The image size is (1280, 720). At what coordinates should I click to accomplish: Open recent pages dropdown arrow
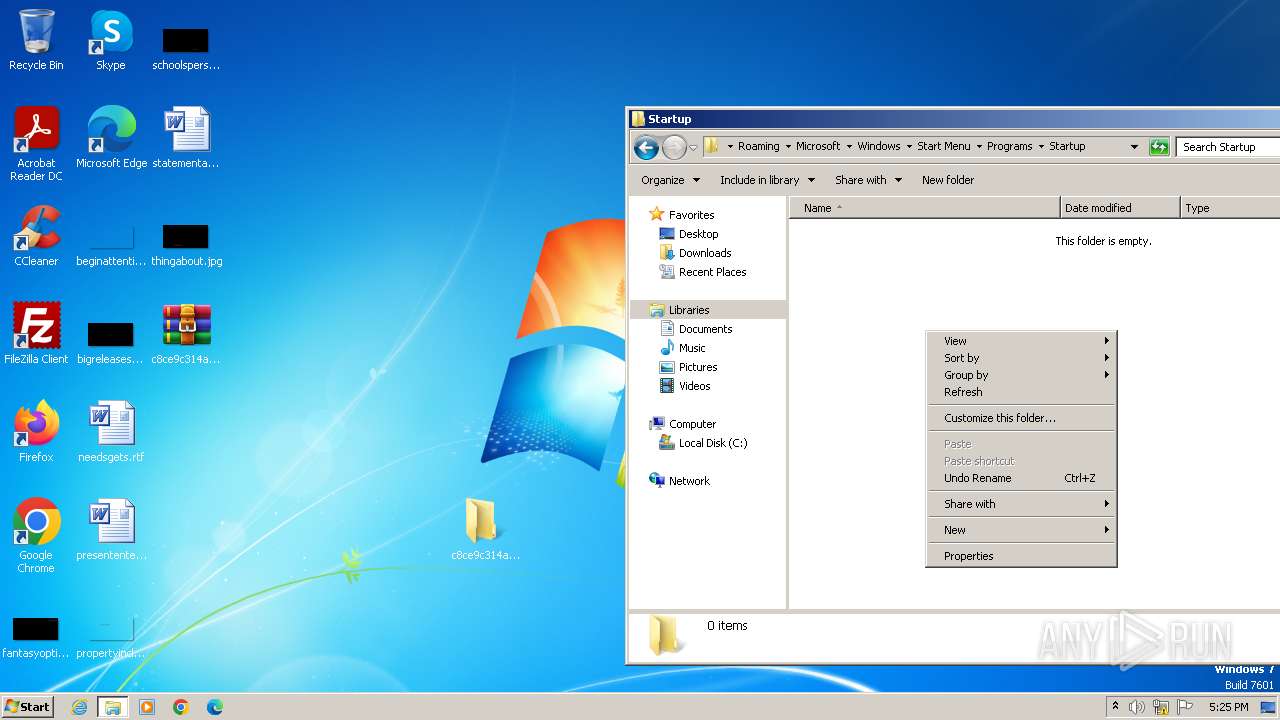point(693,148)
